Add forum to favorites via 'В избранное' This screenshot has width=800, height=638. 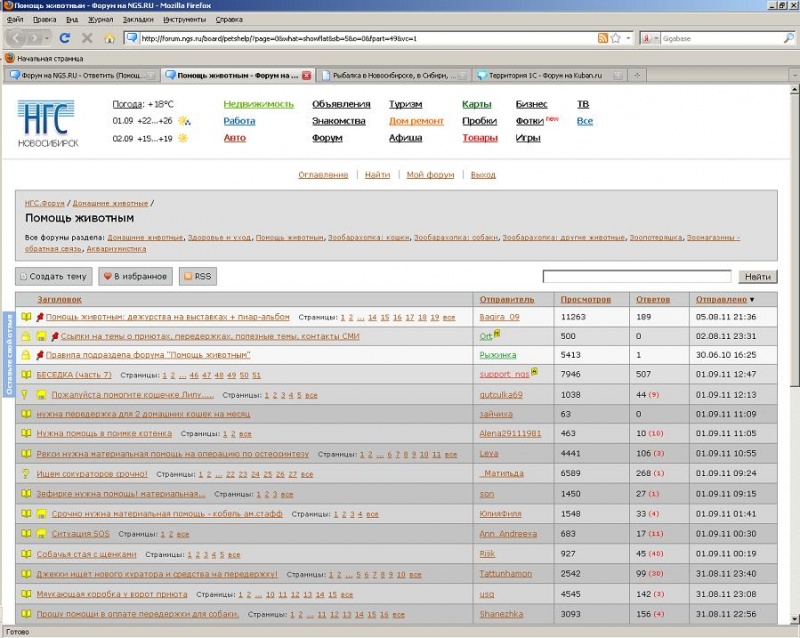tap(137, 277)
